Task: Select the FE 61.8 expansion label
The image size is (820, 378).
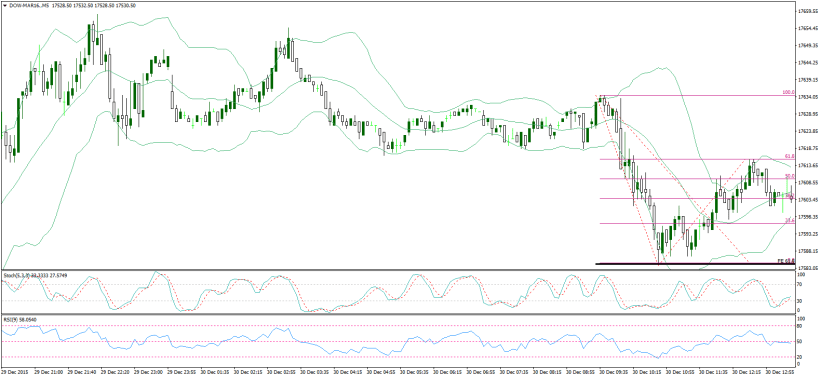Action: [x=786, y=260]
